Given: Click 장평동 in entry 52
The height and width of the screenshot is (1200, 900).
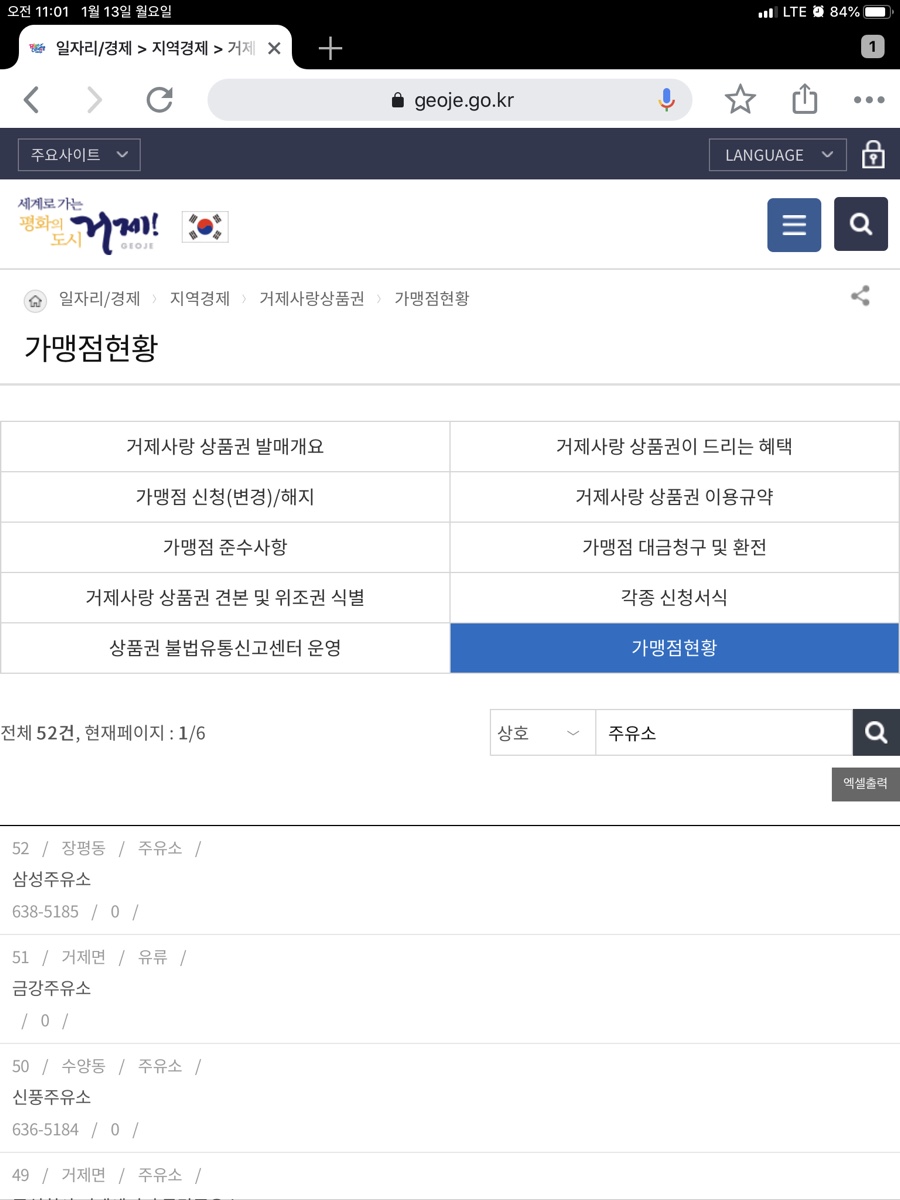Looking at the screenshot, I should pos(83,848).
